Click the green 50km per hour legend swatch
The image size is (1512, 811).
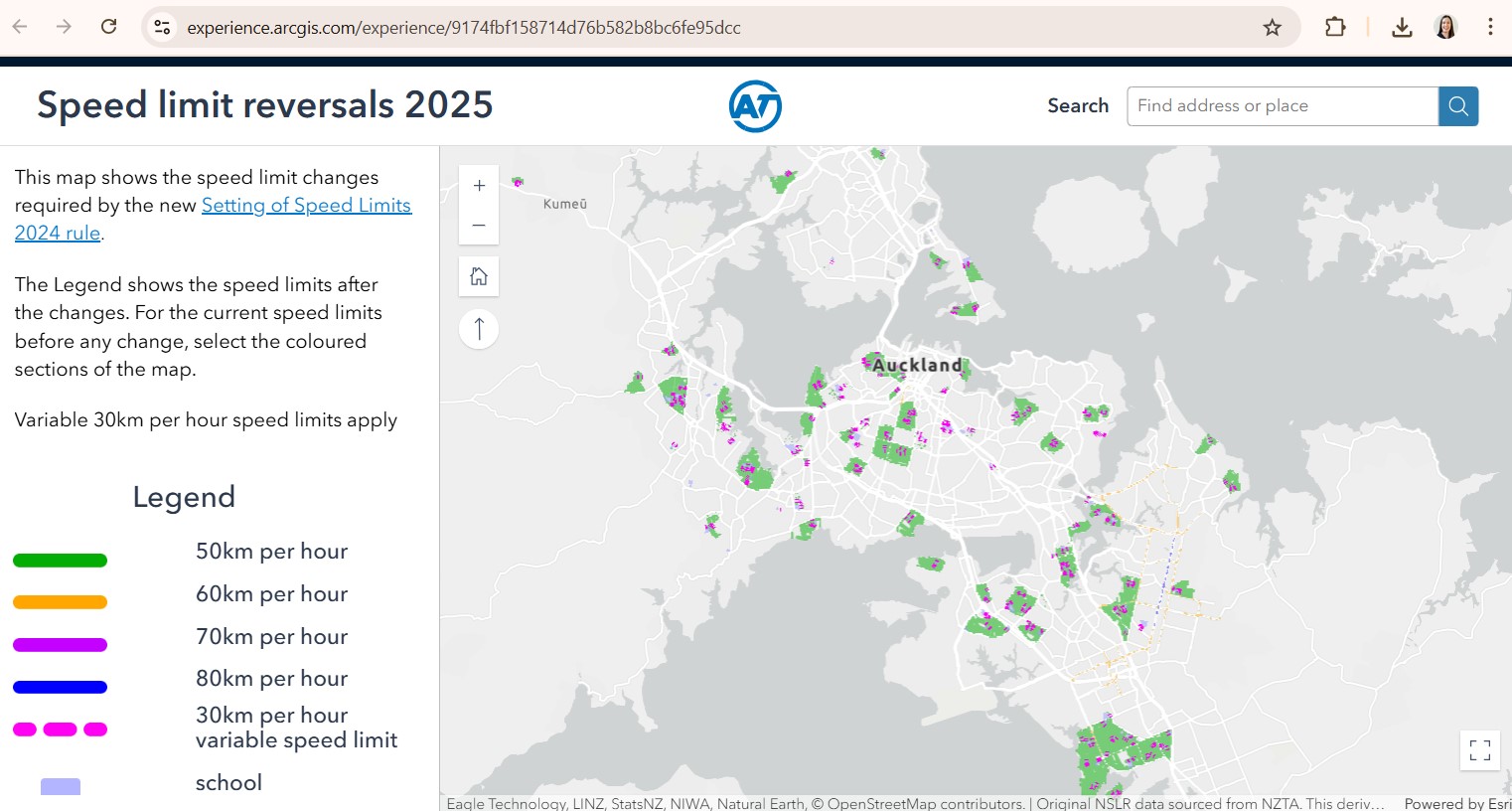[60, 561]
